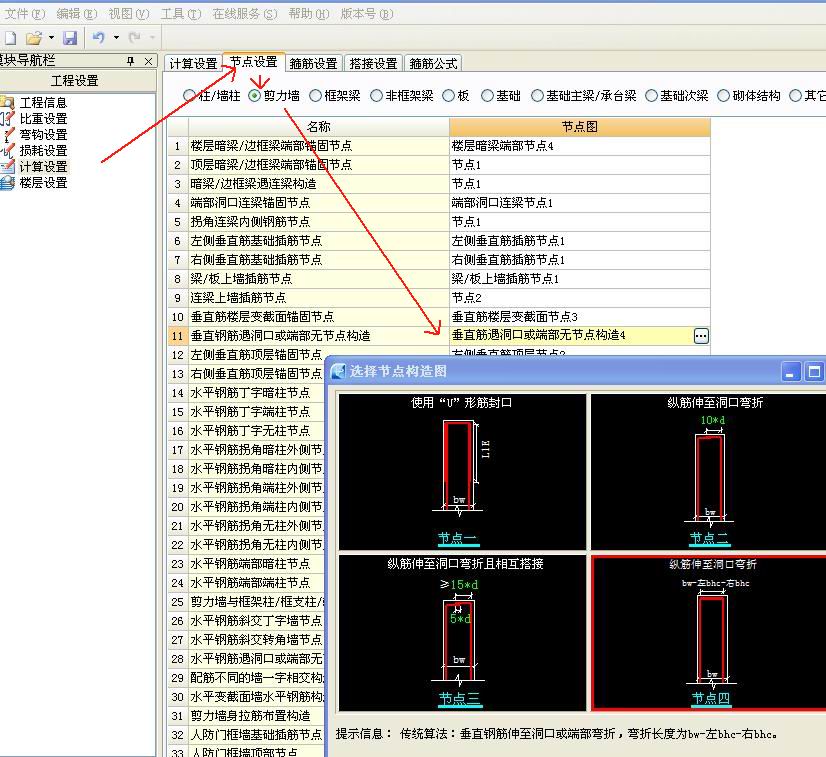Click the 10*d value in node two diagram

pos(713,420)
